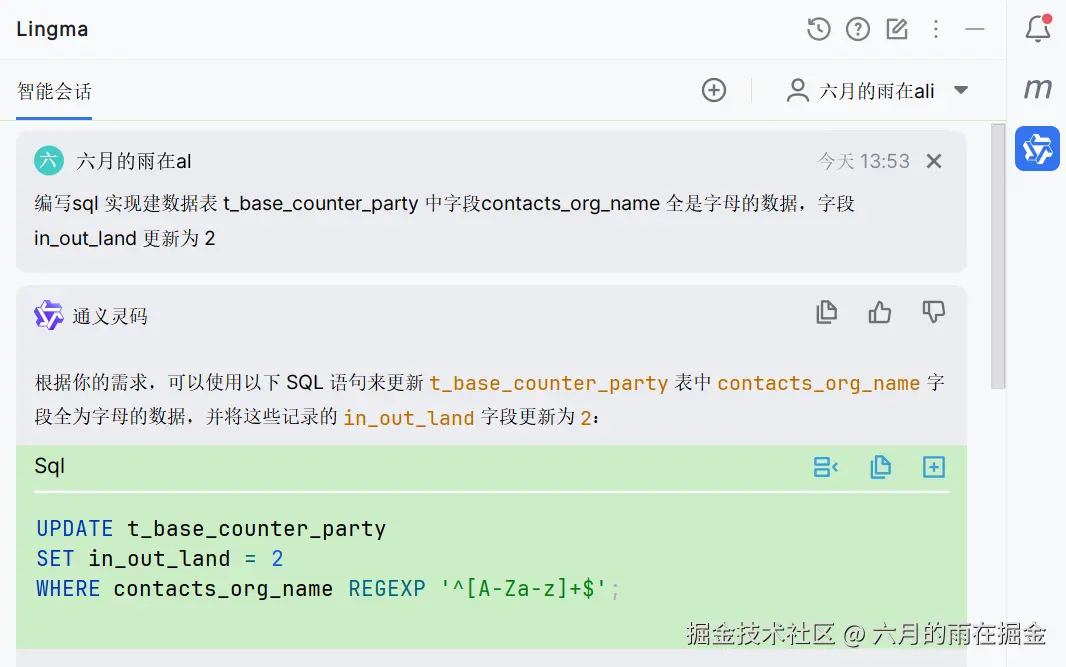Click the user avatar icon by 六月的雨在ali

(797, 90)
